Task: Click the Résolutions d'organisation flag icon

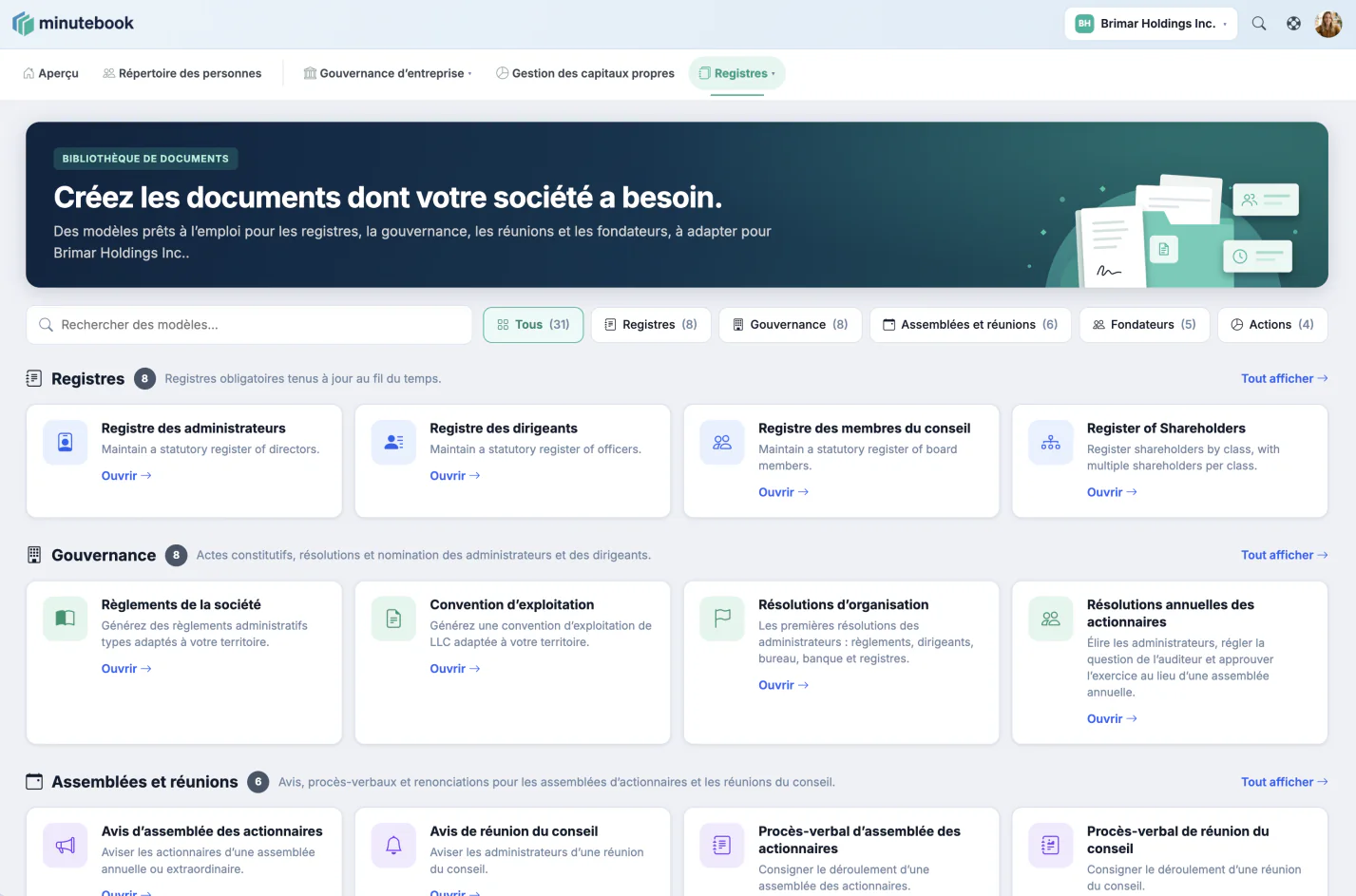Action: click(x=722, y=619)
